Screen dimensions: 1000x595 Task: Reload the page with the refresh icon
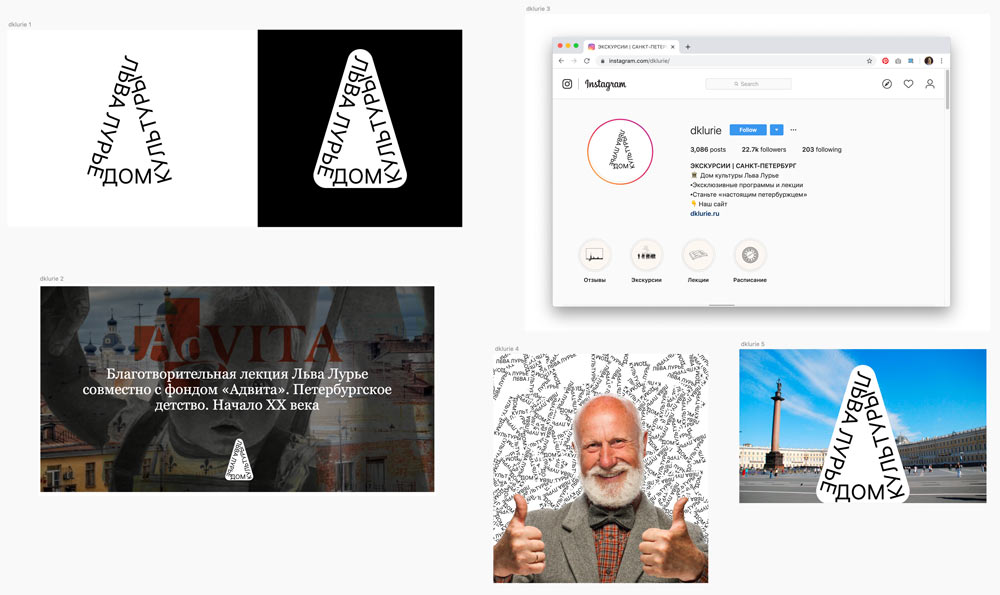[587, 61]
